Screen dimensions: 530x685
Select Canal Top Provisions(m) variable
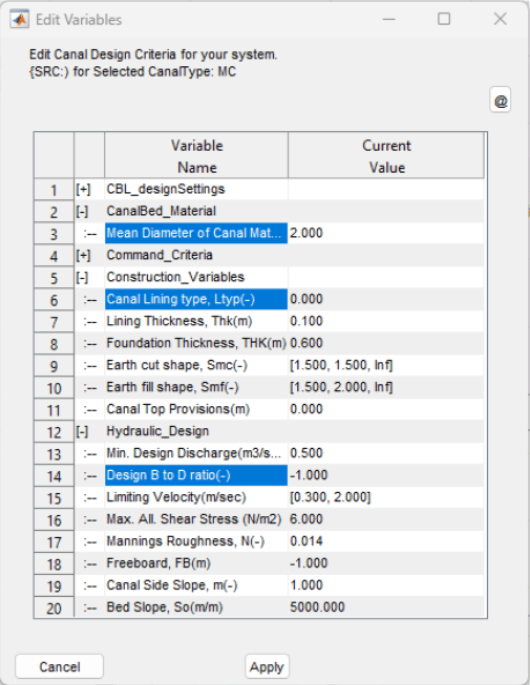(196, 409)
